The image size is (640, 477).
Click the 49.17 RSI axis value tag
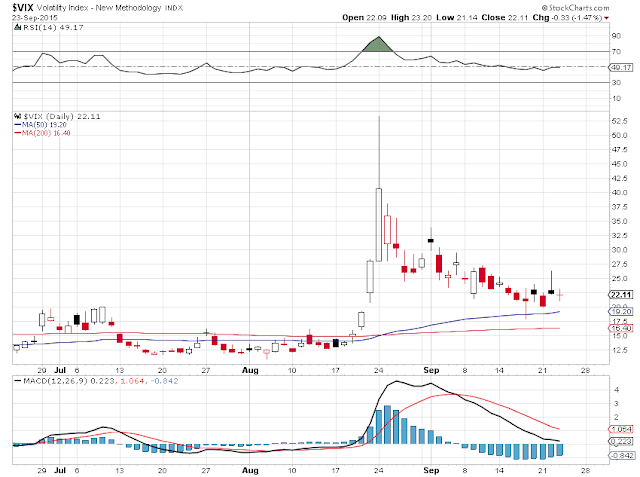point(621,67)
